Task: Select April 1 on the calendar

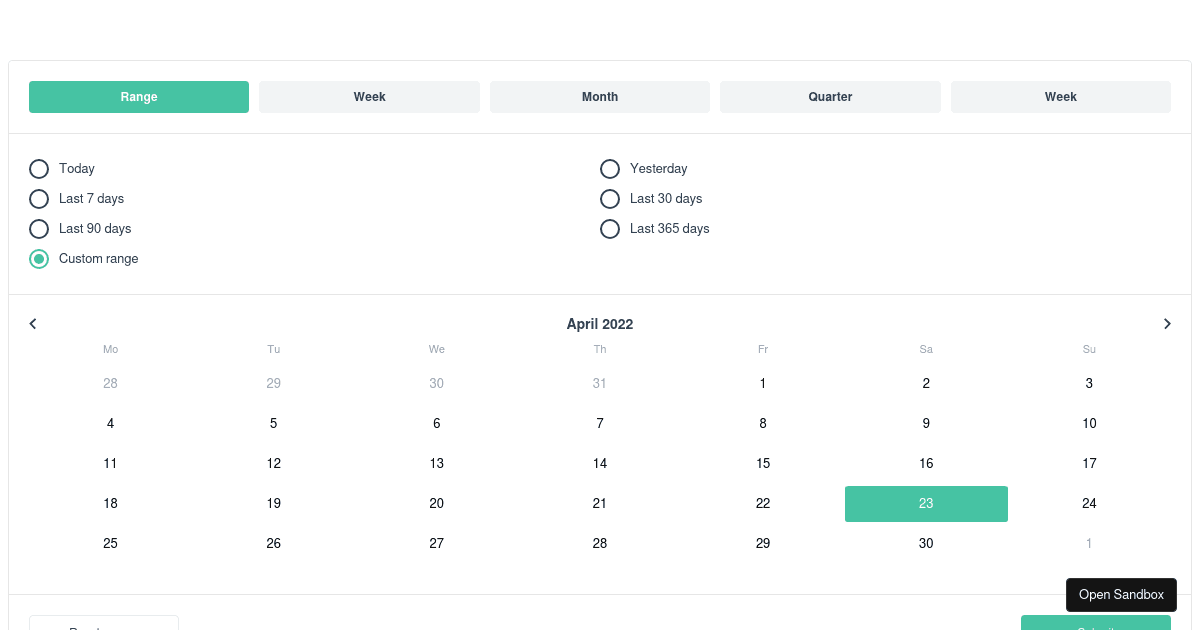Action: pyautogui.click(x=763, y=383)
